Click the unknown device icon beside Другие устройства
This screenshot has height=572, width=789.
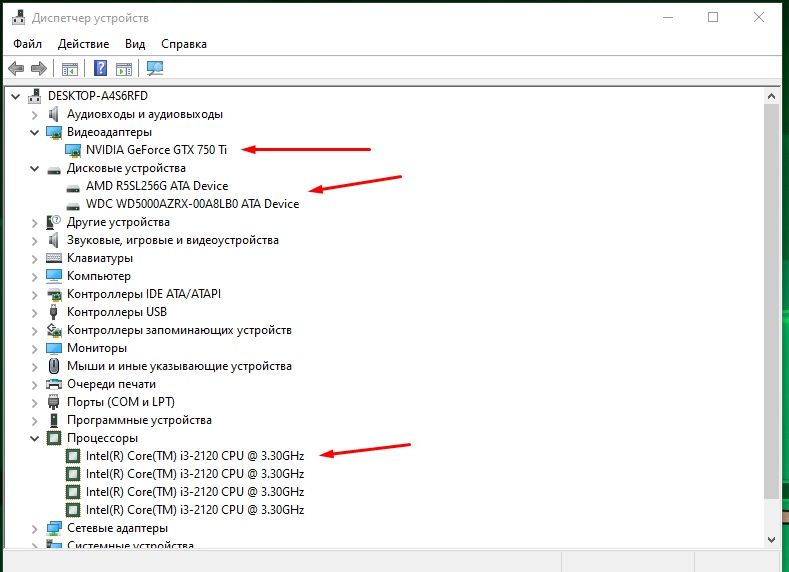click(x=53, y=222)
